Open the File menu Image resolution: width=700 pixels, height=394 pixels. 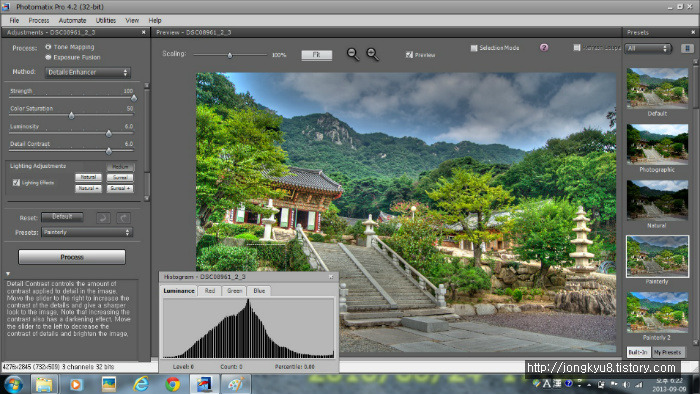[14, 21]
